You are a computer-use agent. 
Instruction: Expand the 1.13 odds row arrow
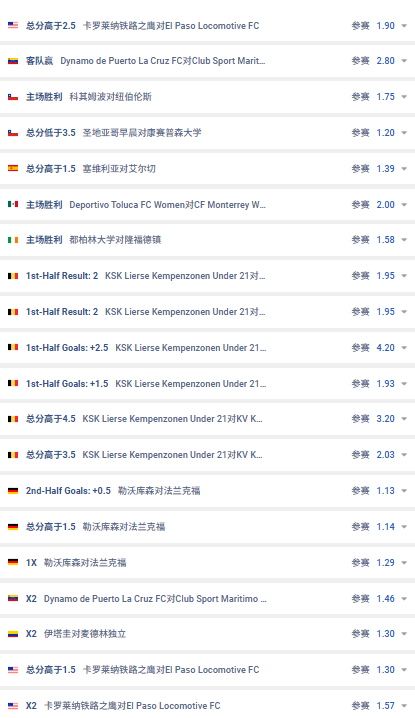[x=404, y=491]
